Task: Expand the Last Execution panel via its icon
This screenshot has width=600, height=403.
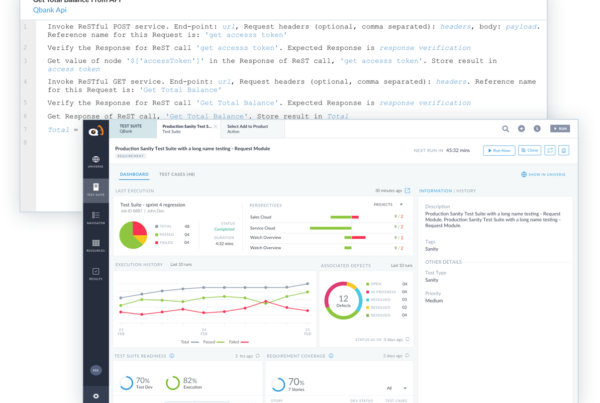Action: [x=406, y=189]
